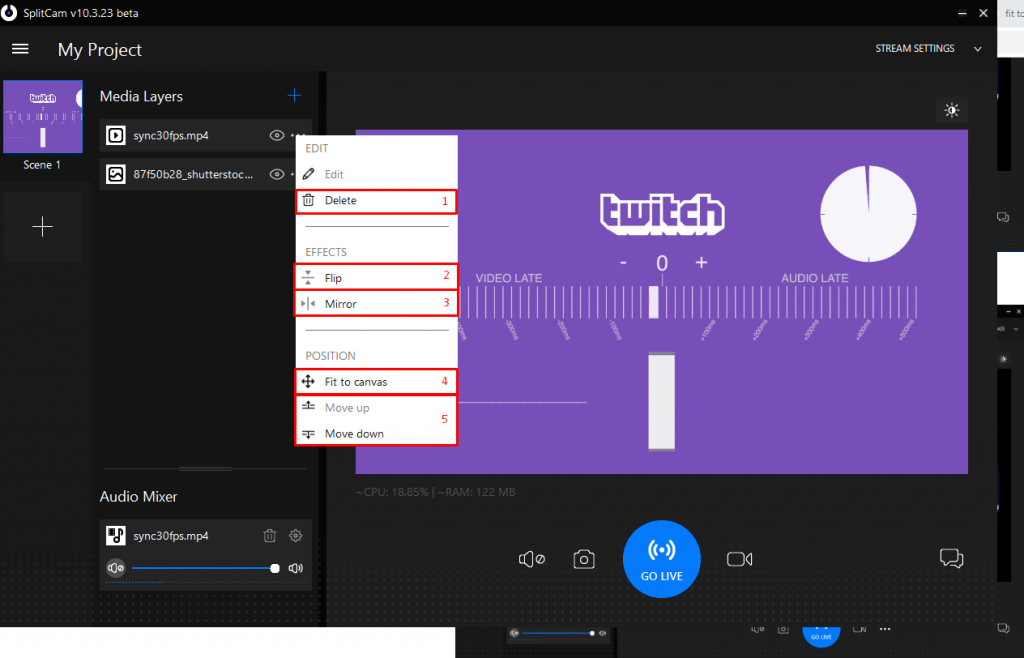Choose Delete from the context menu
1024x658 pixels.
point(376,200)
